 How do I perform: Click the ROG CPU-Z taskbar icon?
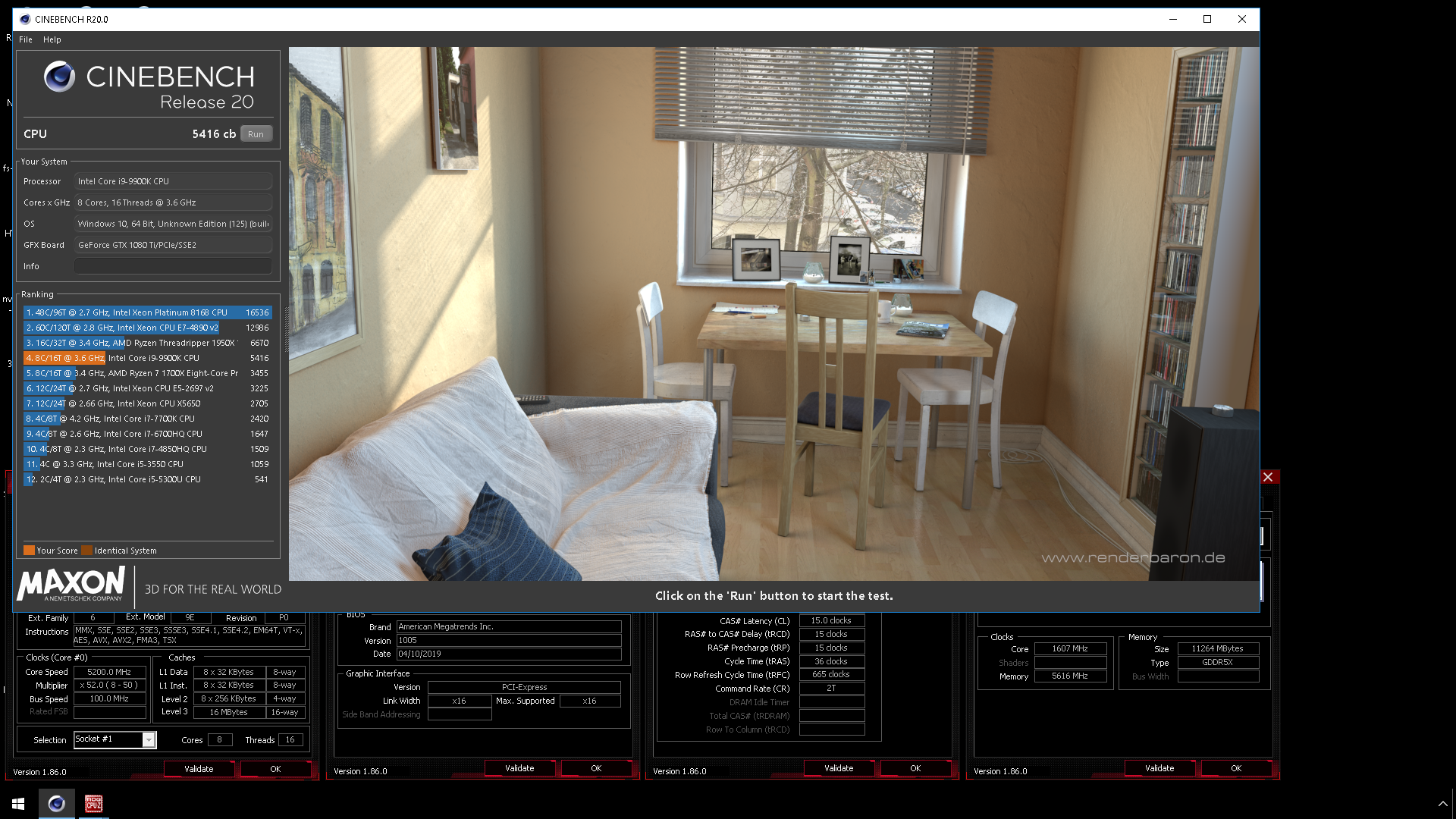pyautogui.click(x=93, y=803)
